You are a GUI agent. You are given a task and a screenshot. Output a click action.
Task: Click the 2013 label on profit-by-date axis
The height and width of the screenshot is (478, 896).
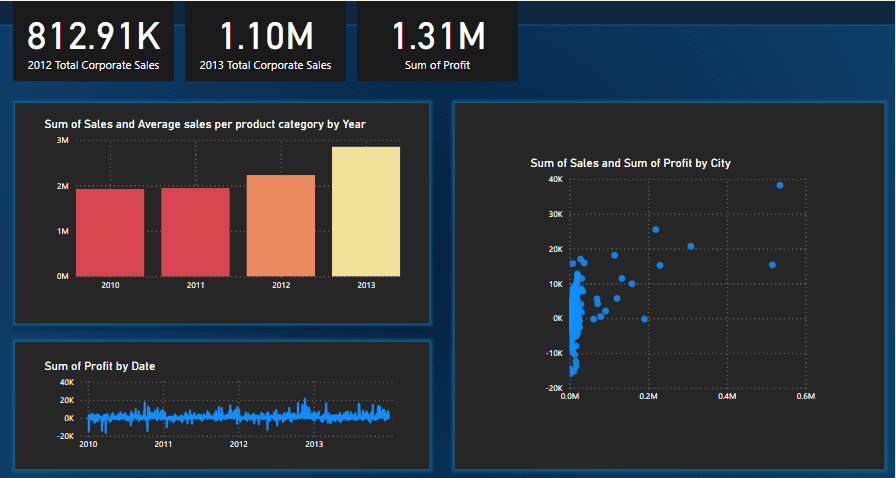pyautogui.click(x=314, y=444)
